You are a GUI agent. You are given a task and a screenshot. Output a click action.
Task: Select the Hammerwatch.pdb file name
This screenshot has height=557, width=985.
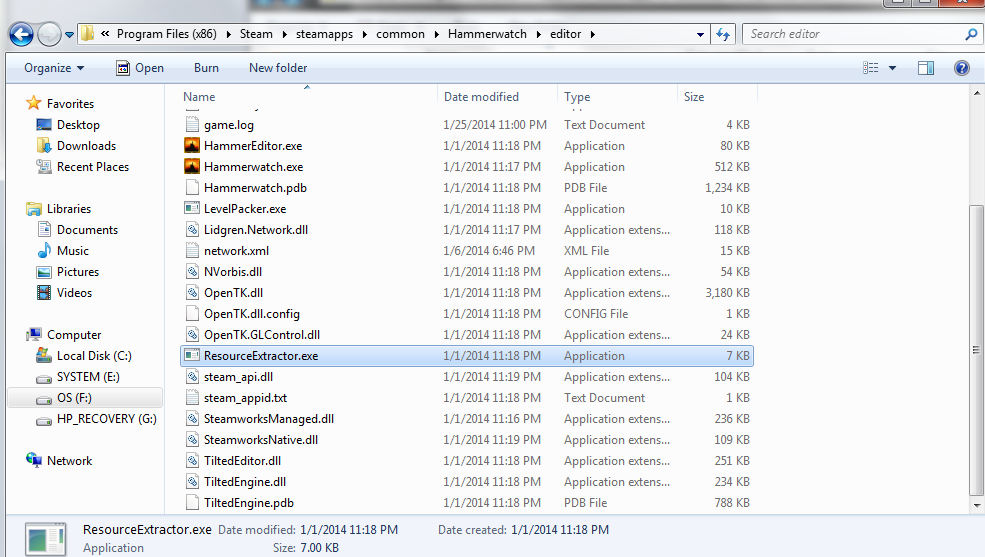[x=255, y=188]
